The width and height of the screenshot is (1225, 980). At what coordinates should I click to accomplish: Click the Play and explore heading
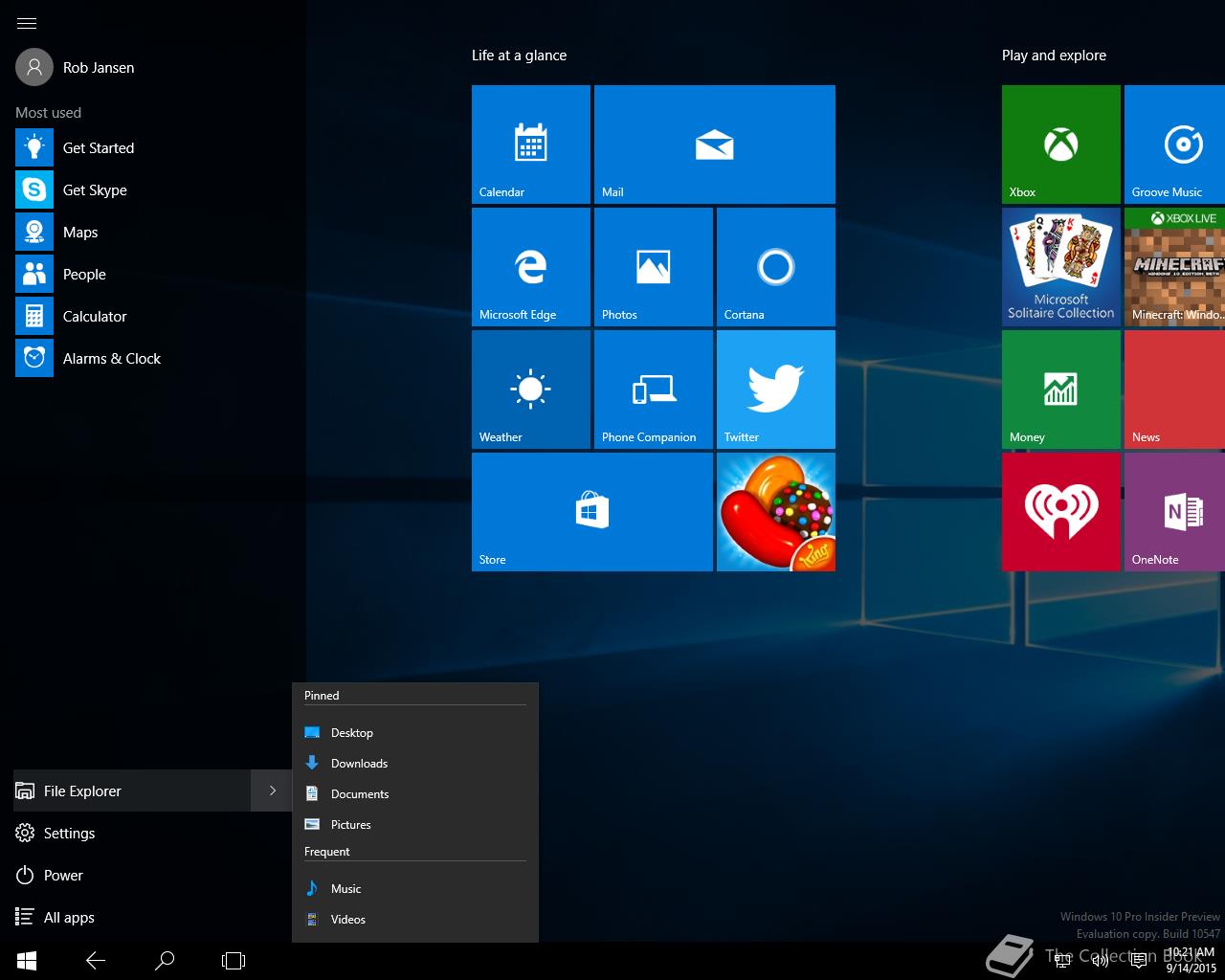[x=1054, y=56]
